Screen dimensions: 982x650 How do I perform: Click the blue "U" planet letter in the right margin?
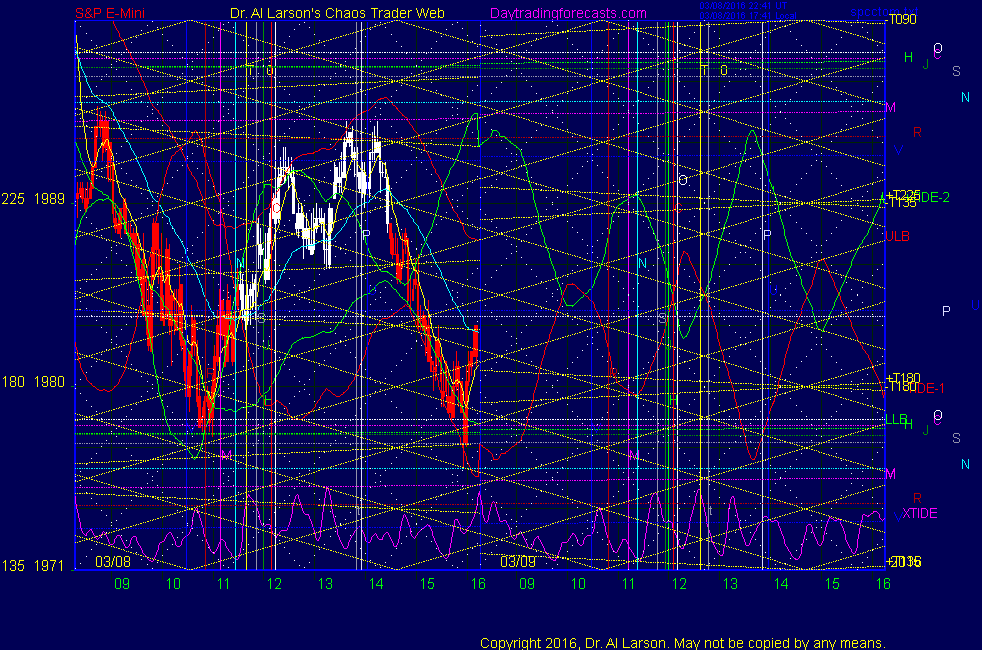[x=975, y=305]
